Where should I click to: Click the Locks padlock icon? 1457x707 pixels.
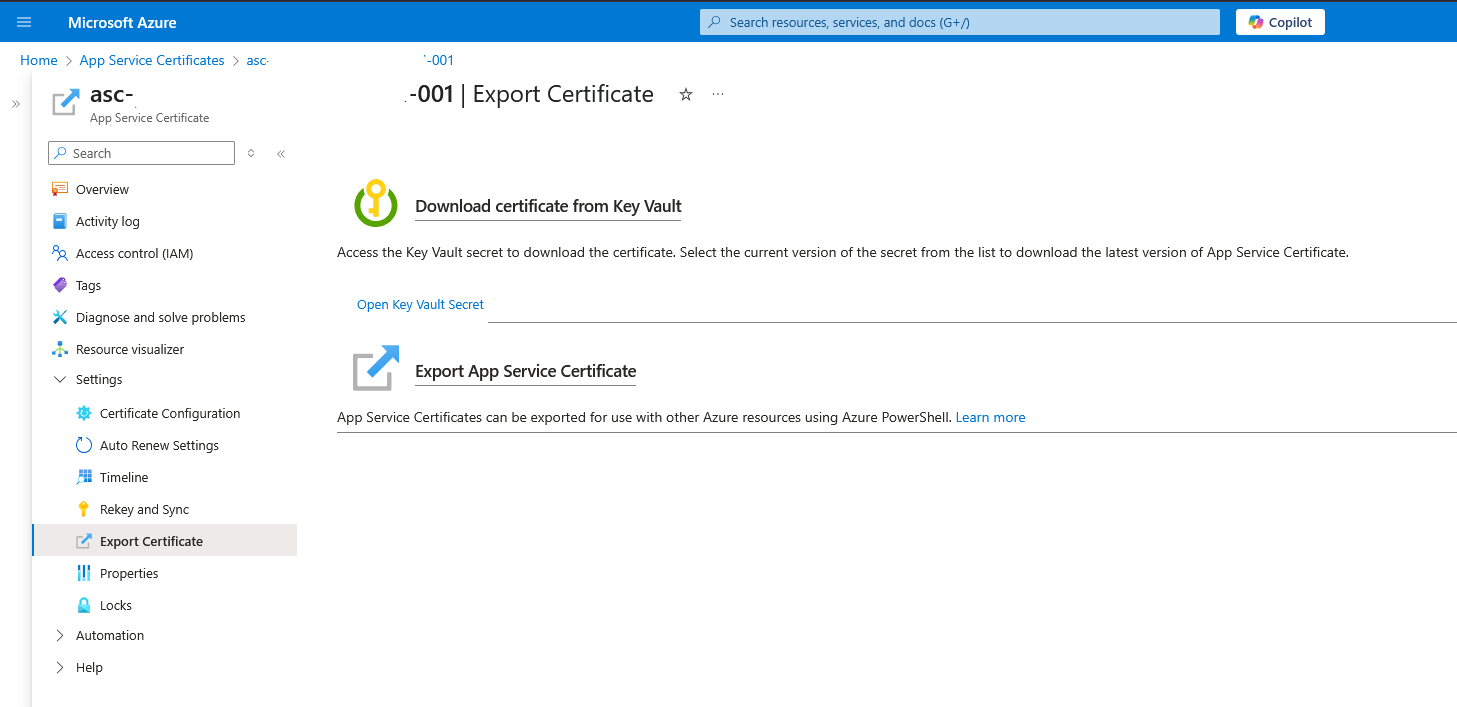point(84,605)
